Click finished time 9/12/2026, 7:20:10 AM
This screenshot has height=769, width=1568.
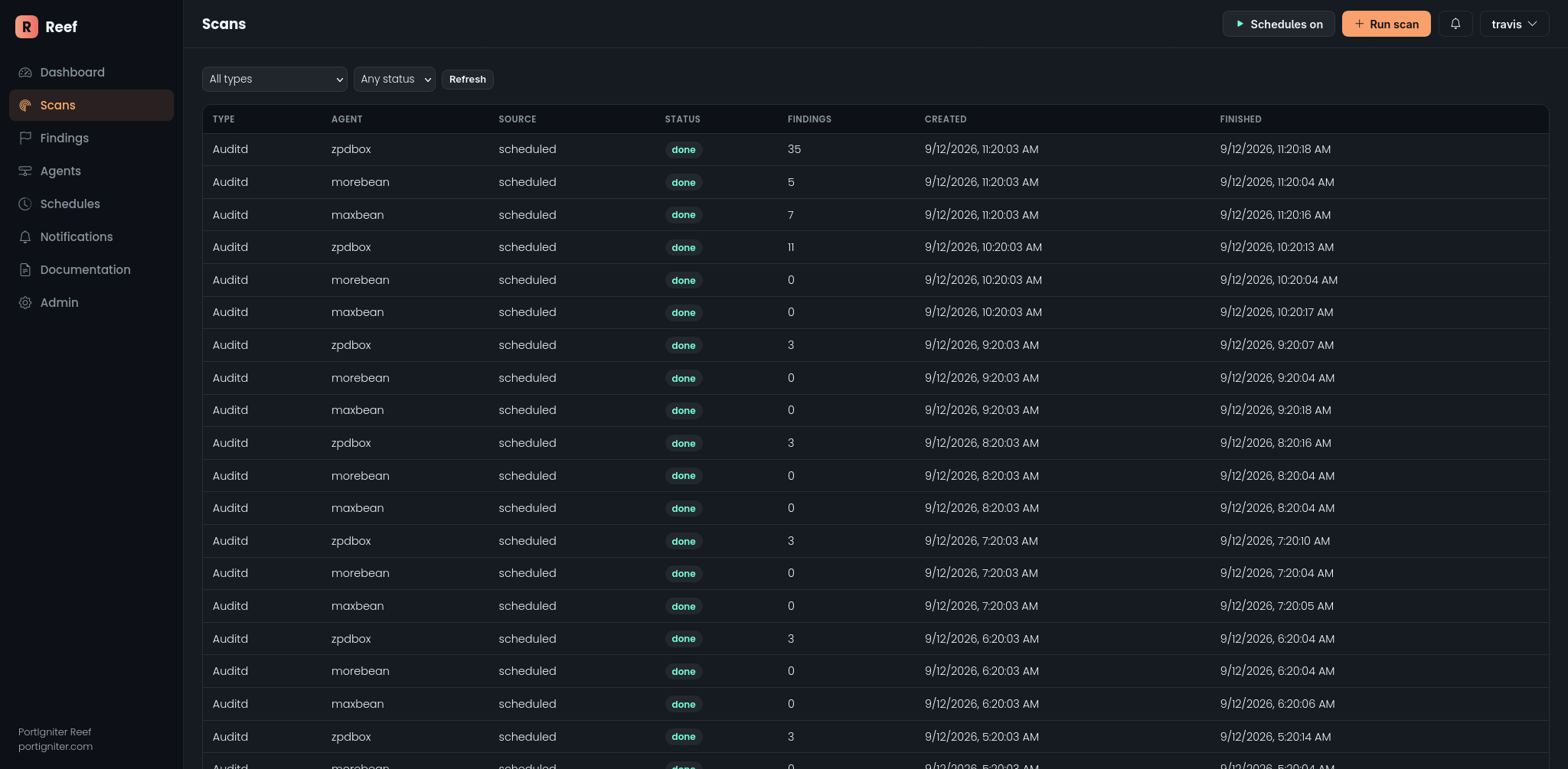click(x=1275, y=541)
